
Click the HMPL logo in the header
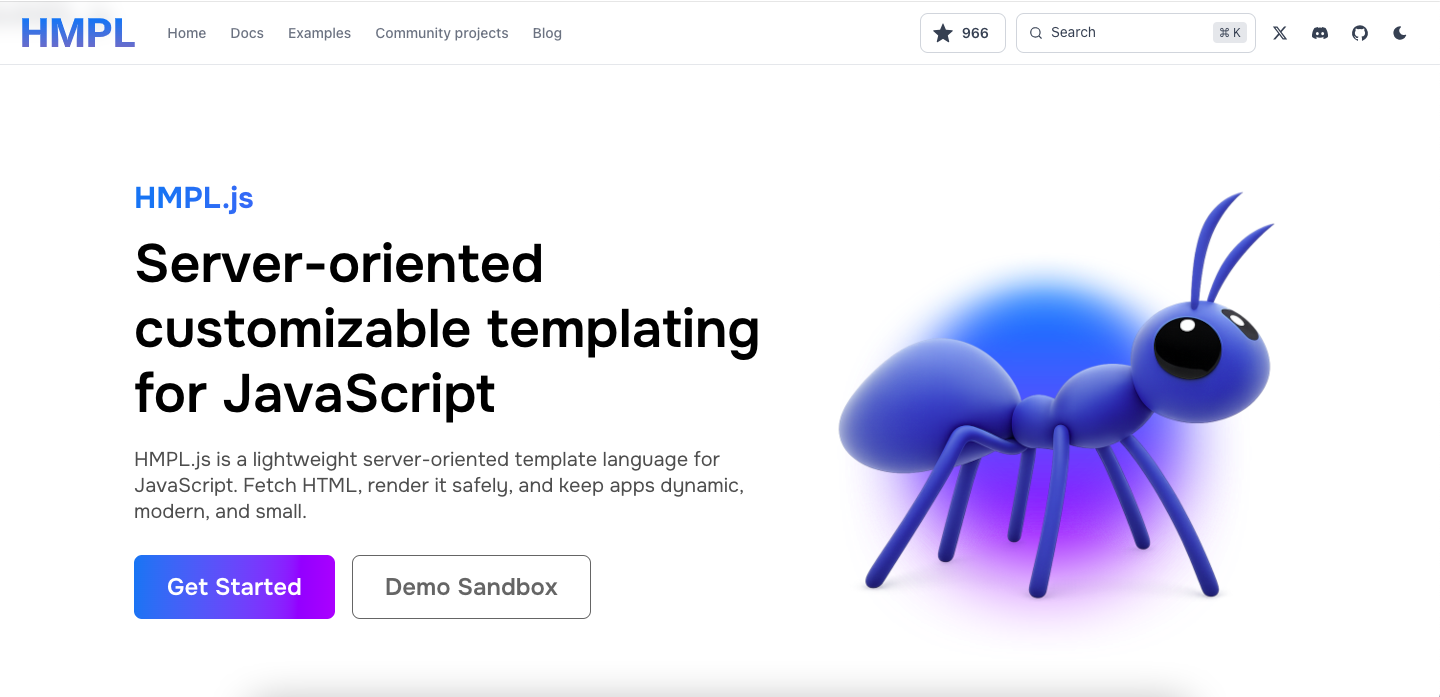pos(78,33)
